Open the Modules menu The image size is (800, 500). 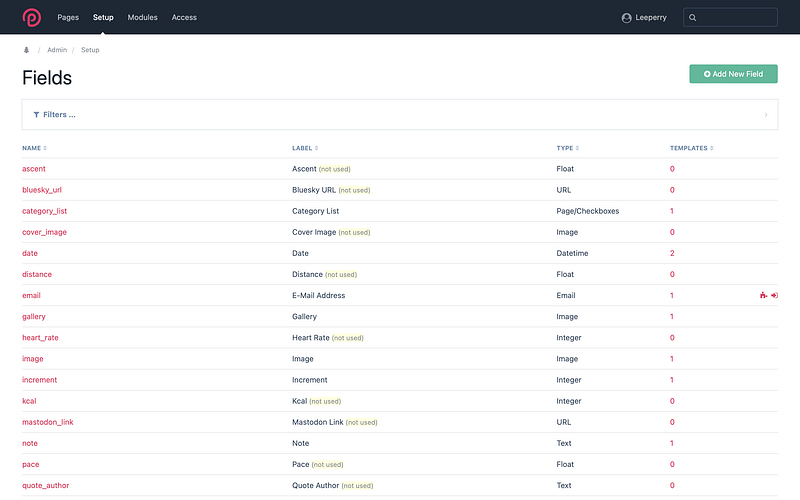click(x=142, y=17)
